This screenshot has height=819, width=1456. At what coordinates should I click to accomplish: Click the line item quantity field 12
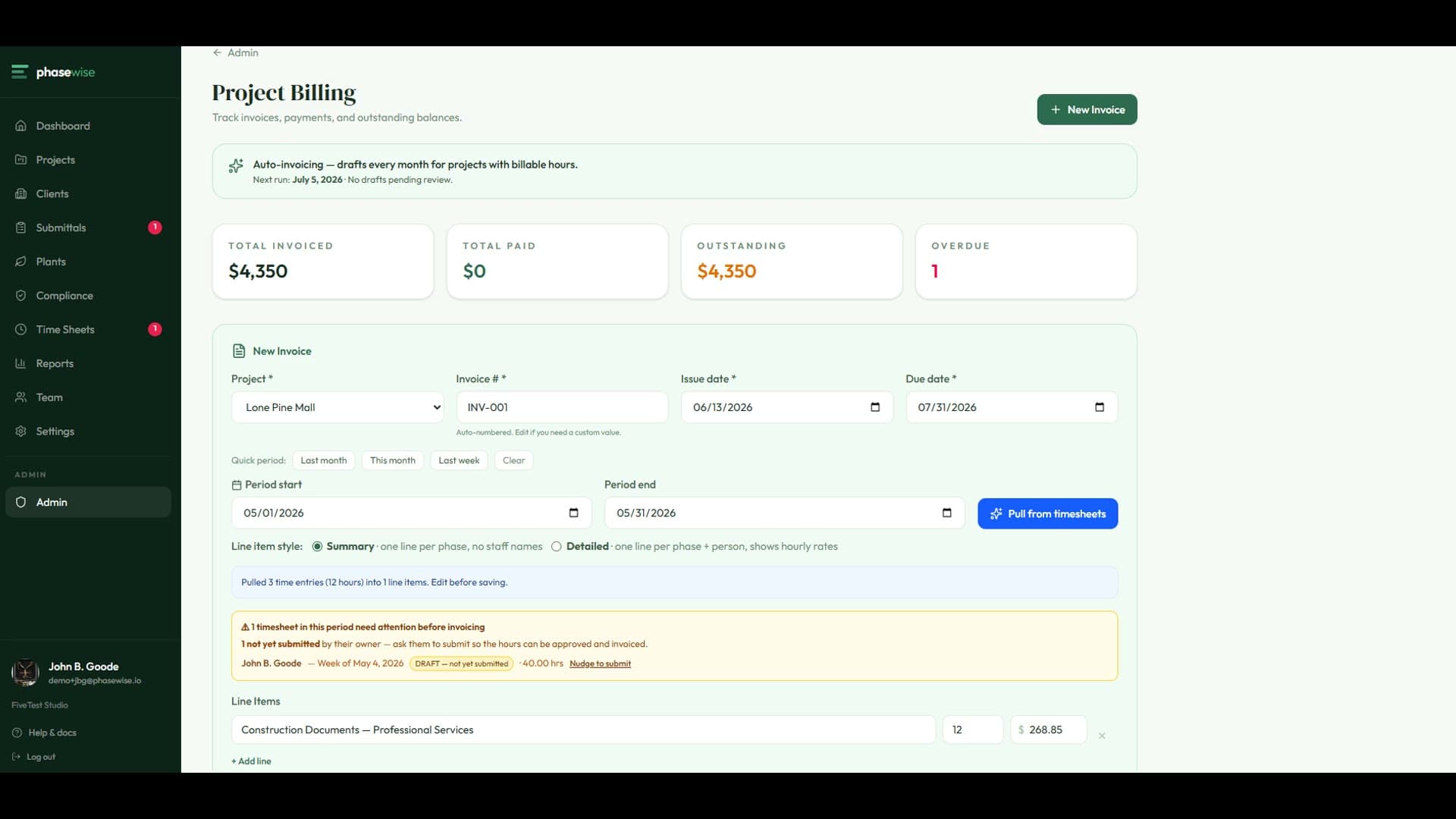973,730
